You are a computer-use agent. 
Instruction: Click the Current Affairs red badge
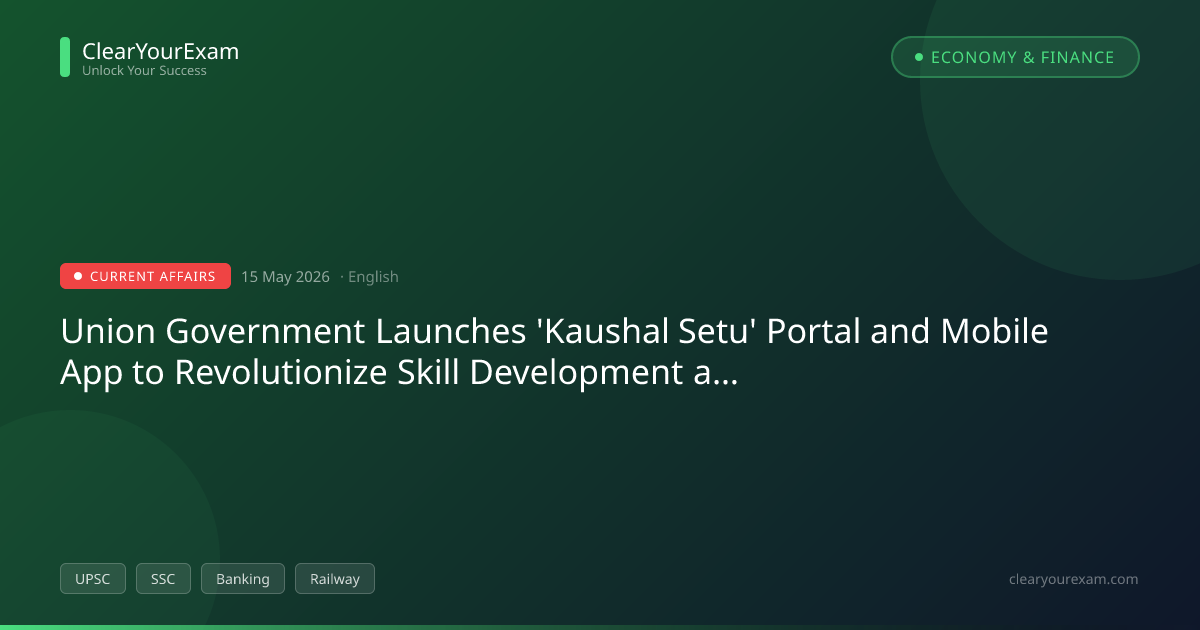(145, 276)
